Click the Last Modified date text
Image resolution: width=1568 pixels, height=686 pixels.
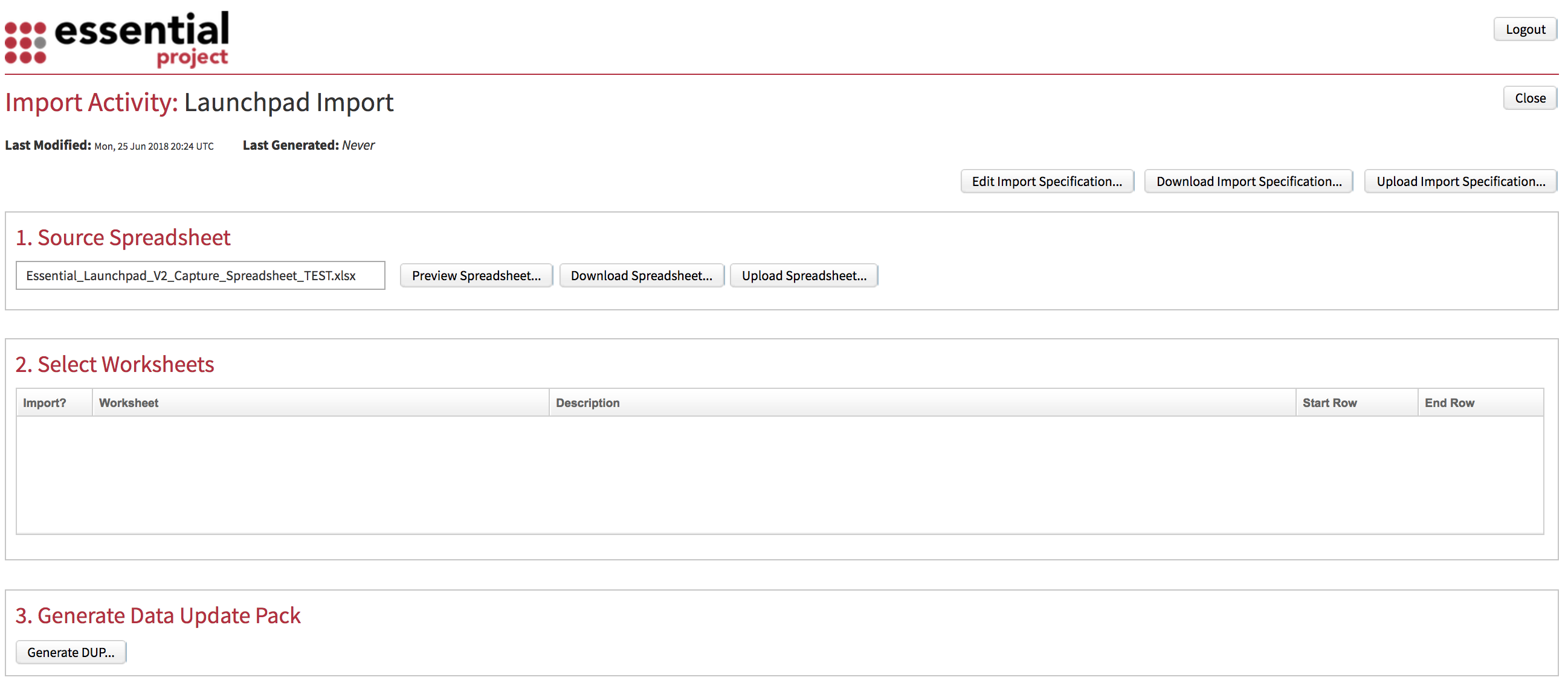pyautogui.click(x=154, y=146)
